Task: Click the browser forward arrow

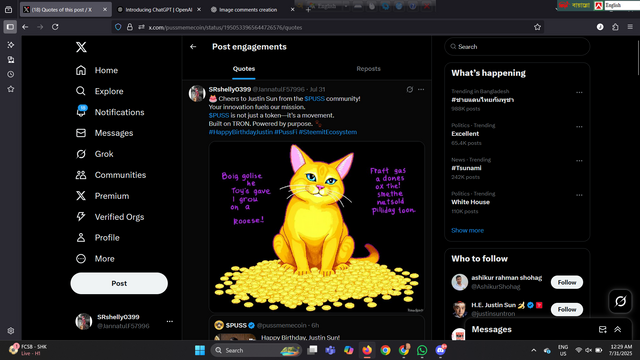Action: pos(40,27)
